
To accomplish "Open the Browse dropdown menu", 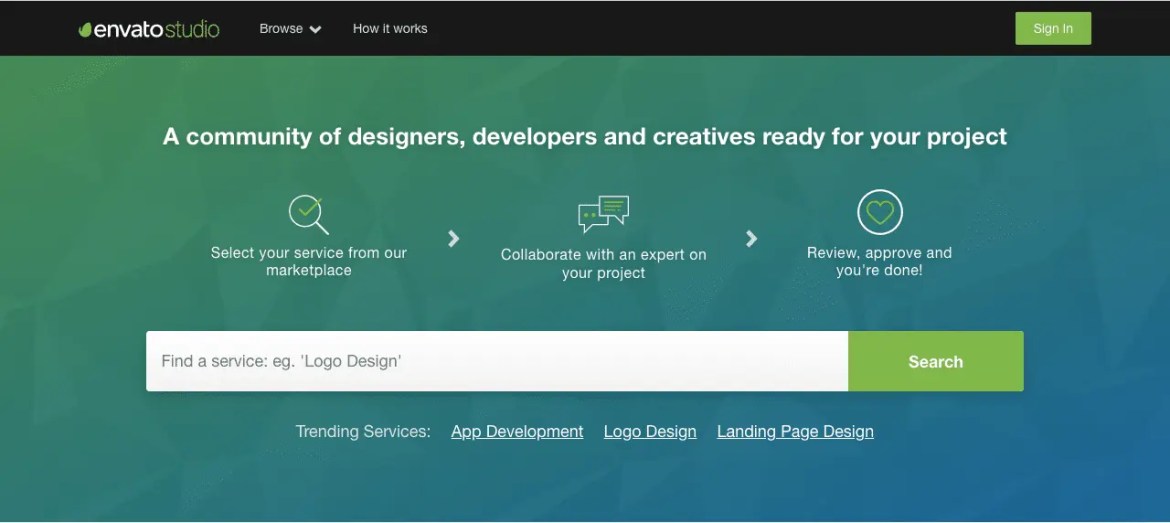I will coord(290,28).
